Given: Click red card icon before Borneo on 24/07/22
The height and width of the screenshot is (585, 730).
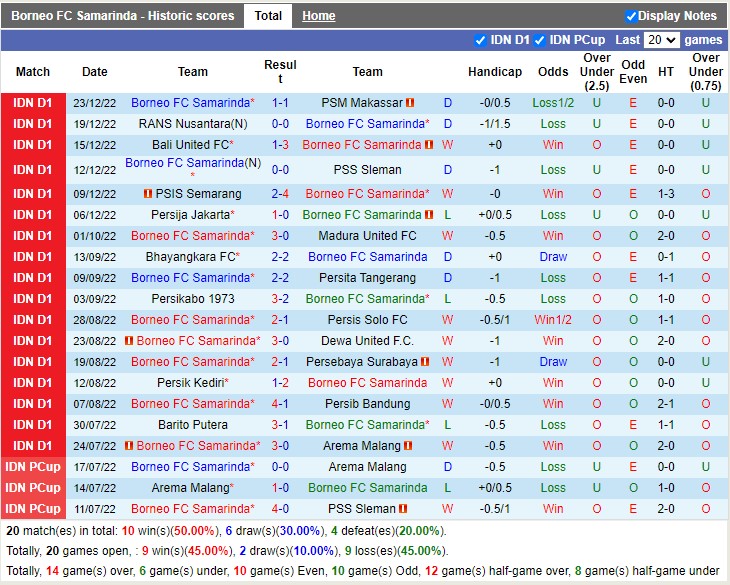Looking at the screenshot, I should pyautogui.click(x=129, y=445).
